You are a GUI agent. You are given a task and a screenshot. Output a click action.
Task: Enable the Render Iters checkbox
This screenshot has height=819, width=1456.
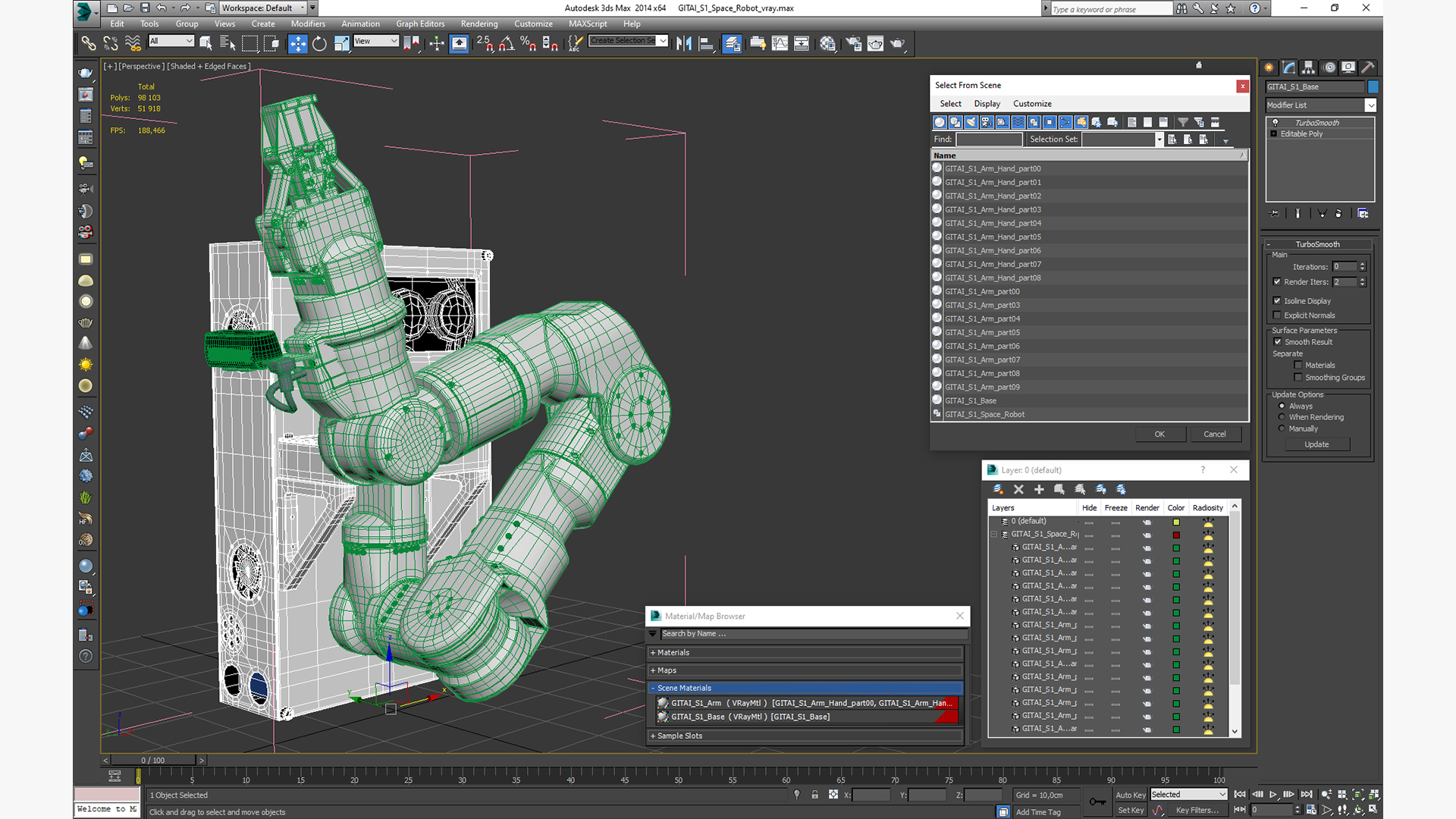click(x=1277, y=282)
